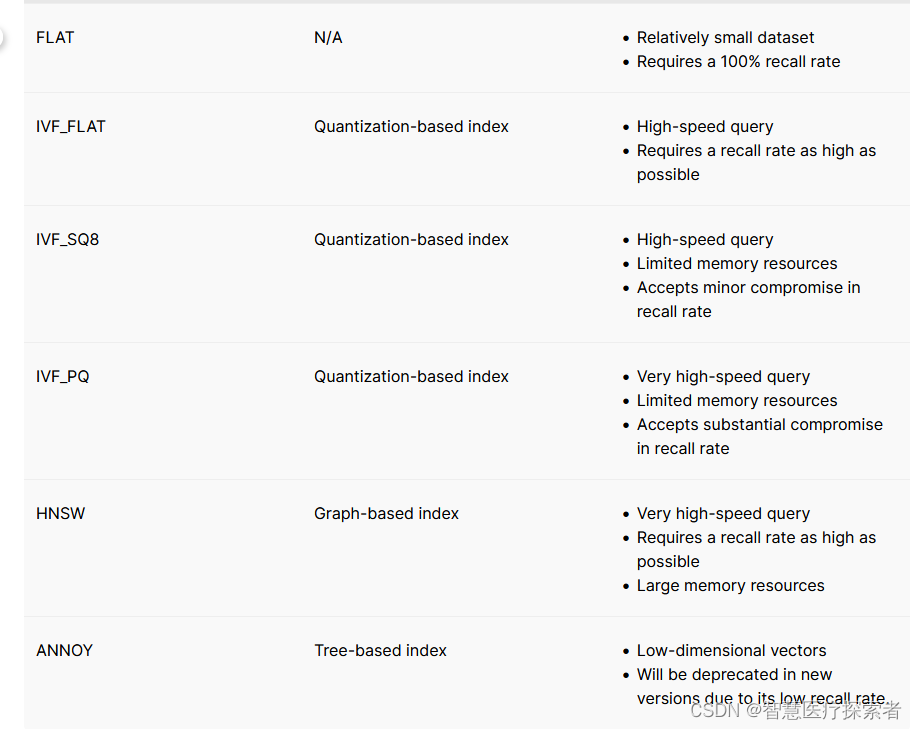Click the IVF_SQ8 index name

click(x=68, y=239)
